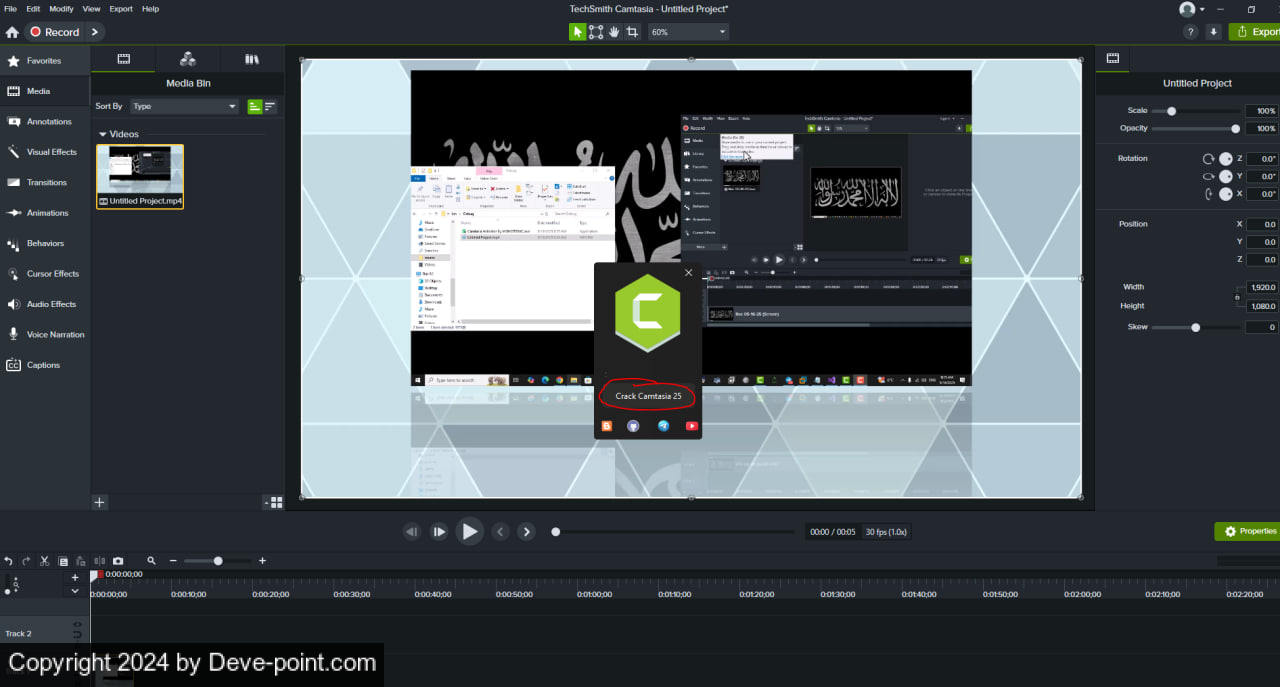The image size is (1280, 687).
Task: Open the user account dropdown
Action: pyautogui.click(x=1191, y=9)
